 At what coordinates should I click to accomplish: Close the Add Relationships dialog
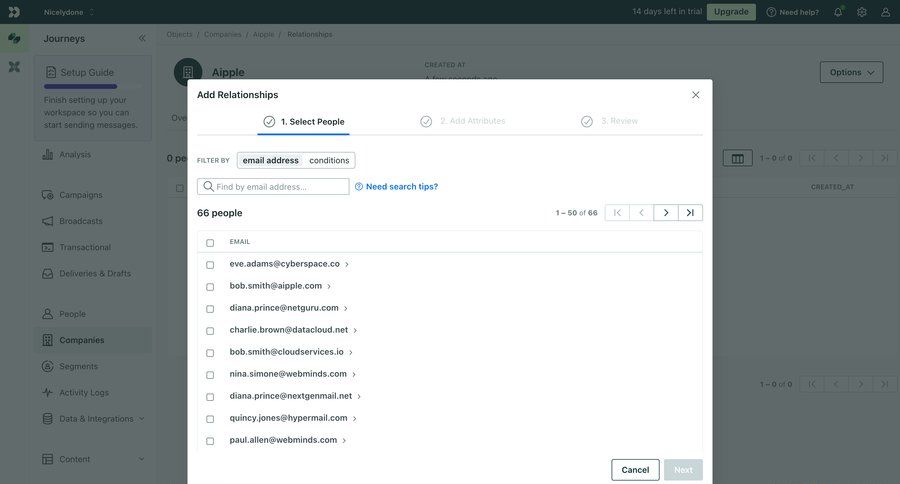[x=695, y=95]
